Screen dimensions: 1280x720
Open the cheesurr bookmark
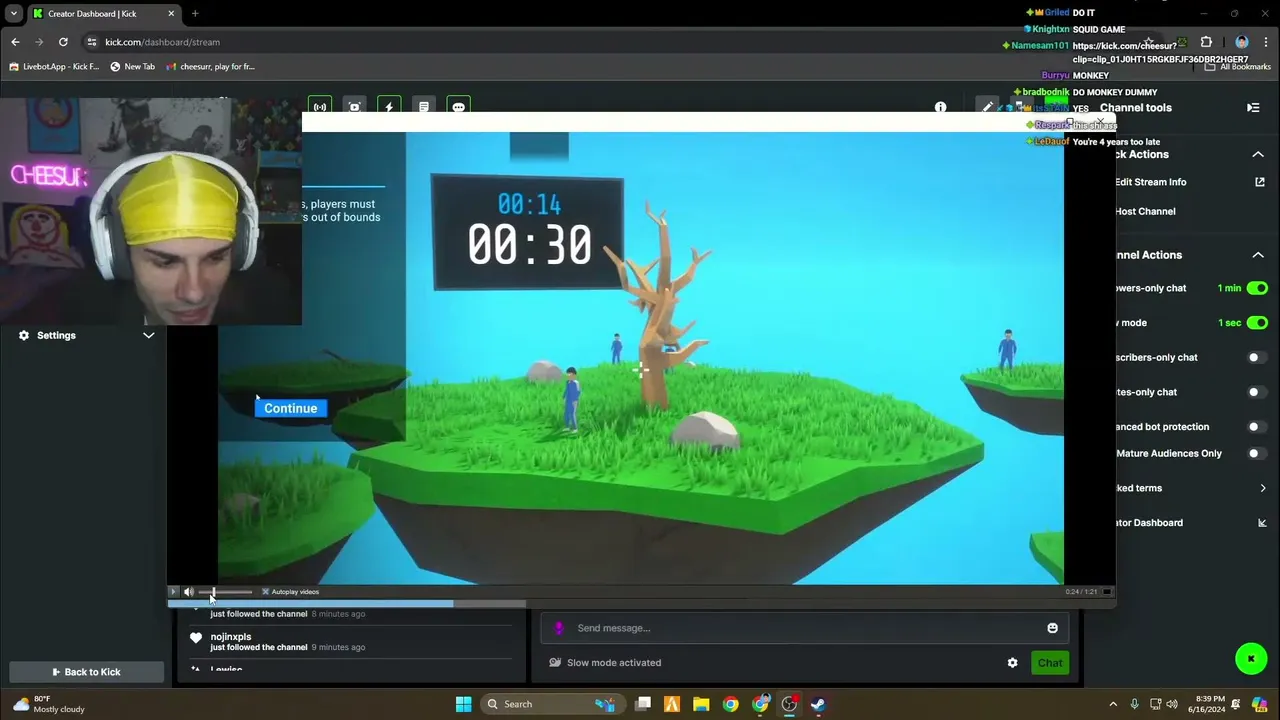coord(211,67)
